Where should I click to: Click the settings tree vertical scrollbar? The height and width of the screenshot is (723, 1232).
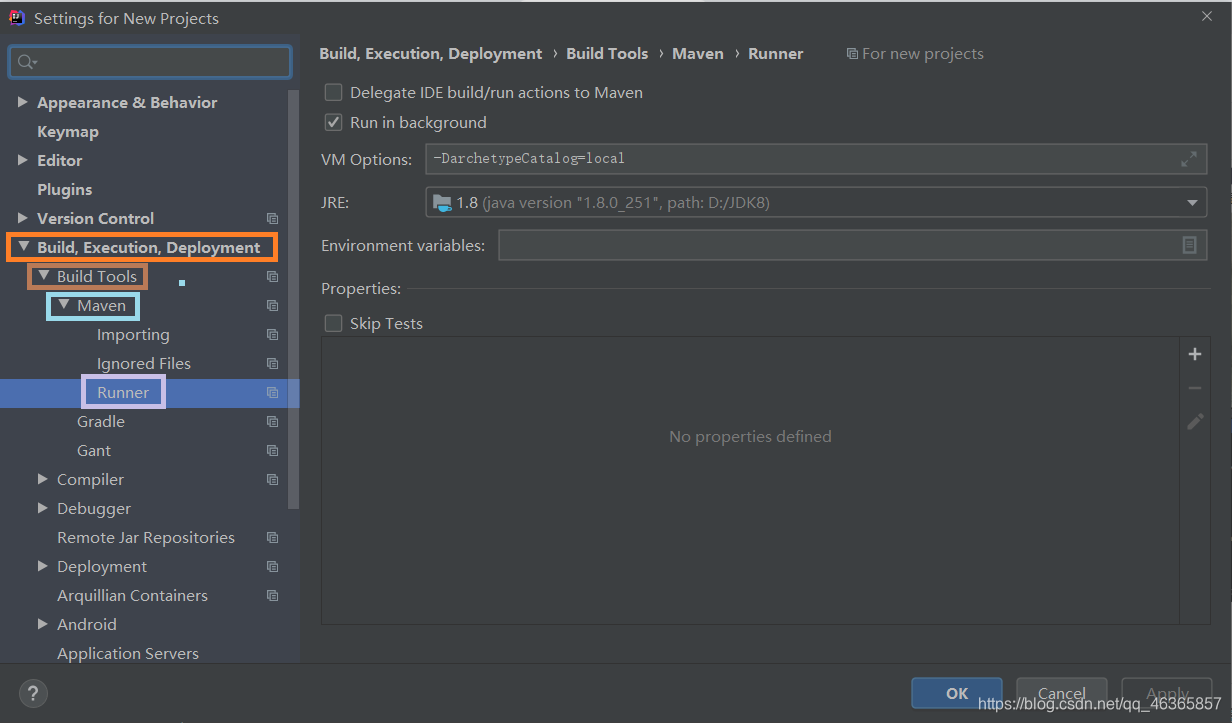pyautogui.click(x=293, y=300)
